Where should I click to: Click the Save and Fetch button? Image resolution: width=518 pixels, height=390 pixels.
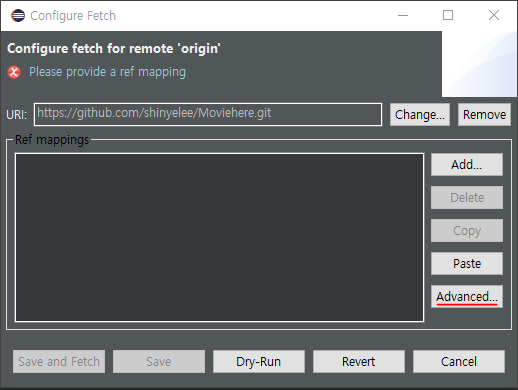[59, 361]
